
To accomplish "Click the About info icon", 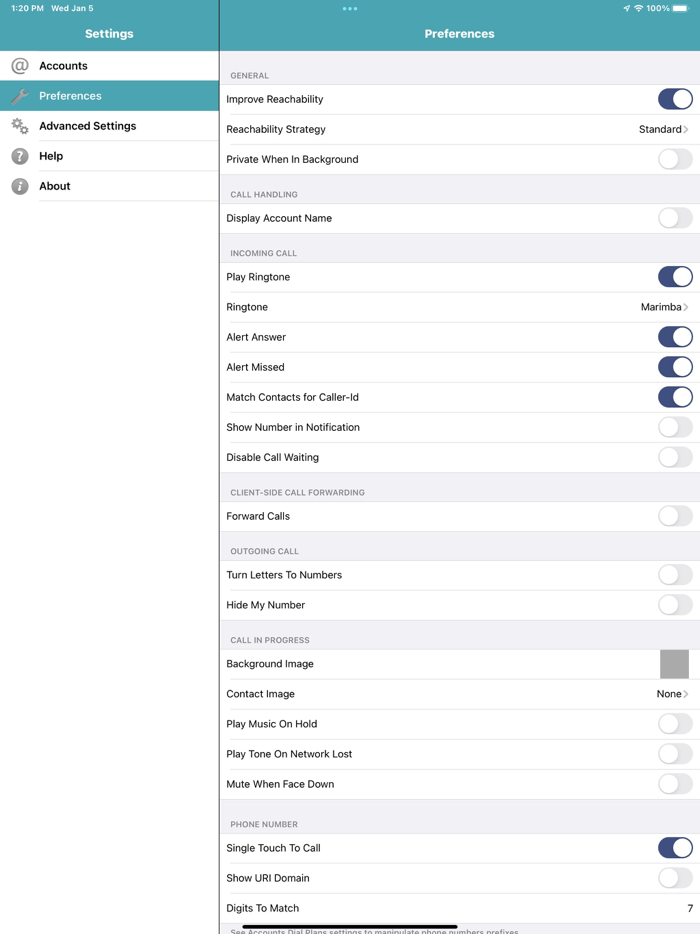I will pyautogui.click(x=20, y=186).
